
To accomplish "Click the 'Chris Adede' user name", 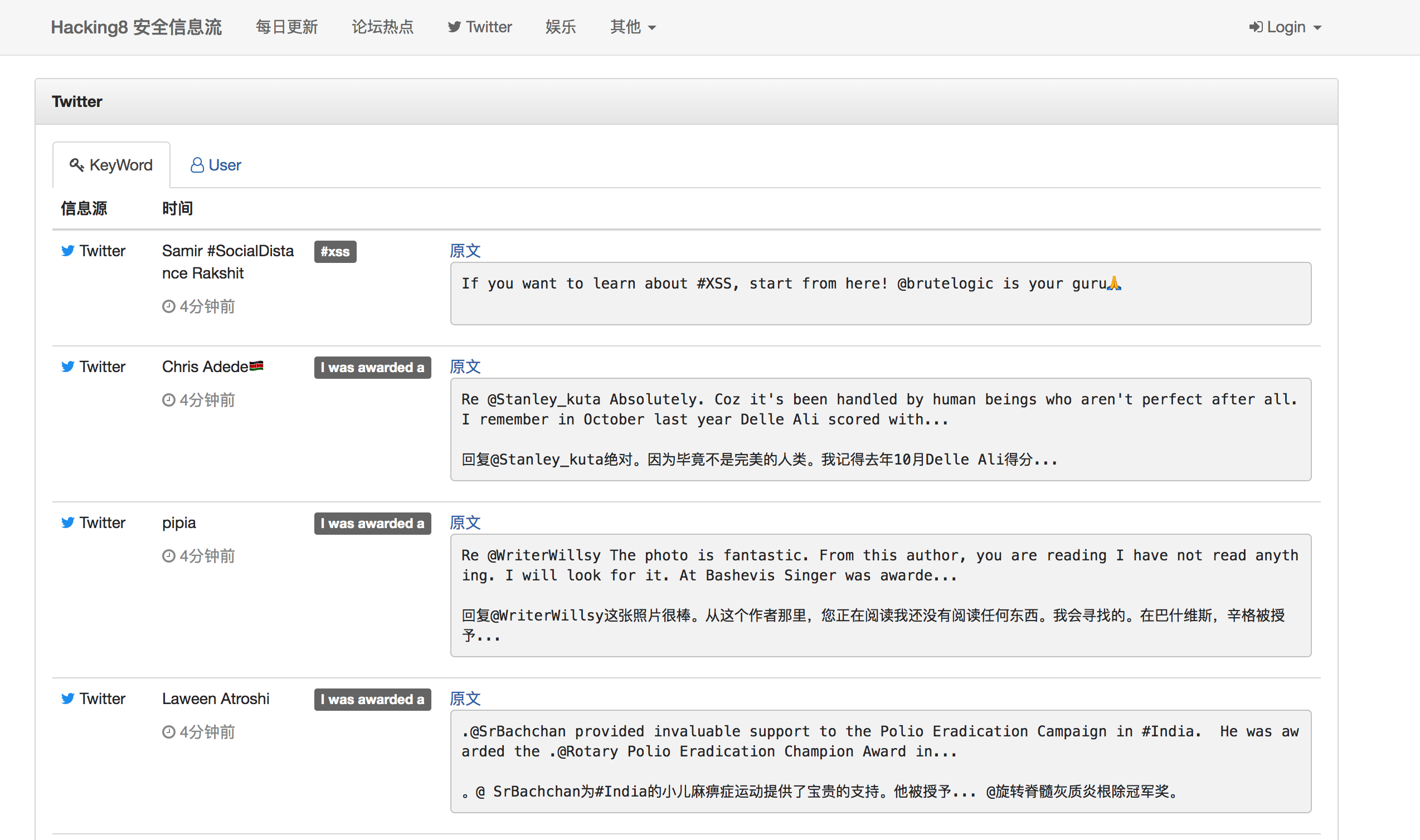I will click(x=205, y=367).
